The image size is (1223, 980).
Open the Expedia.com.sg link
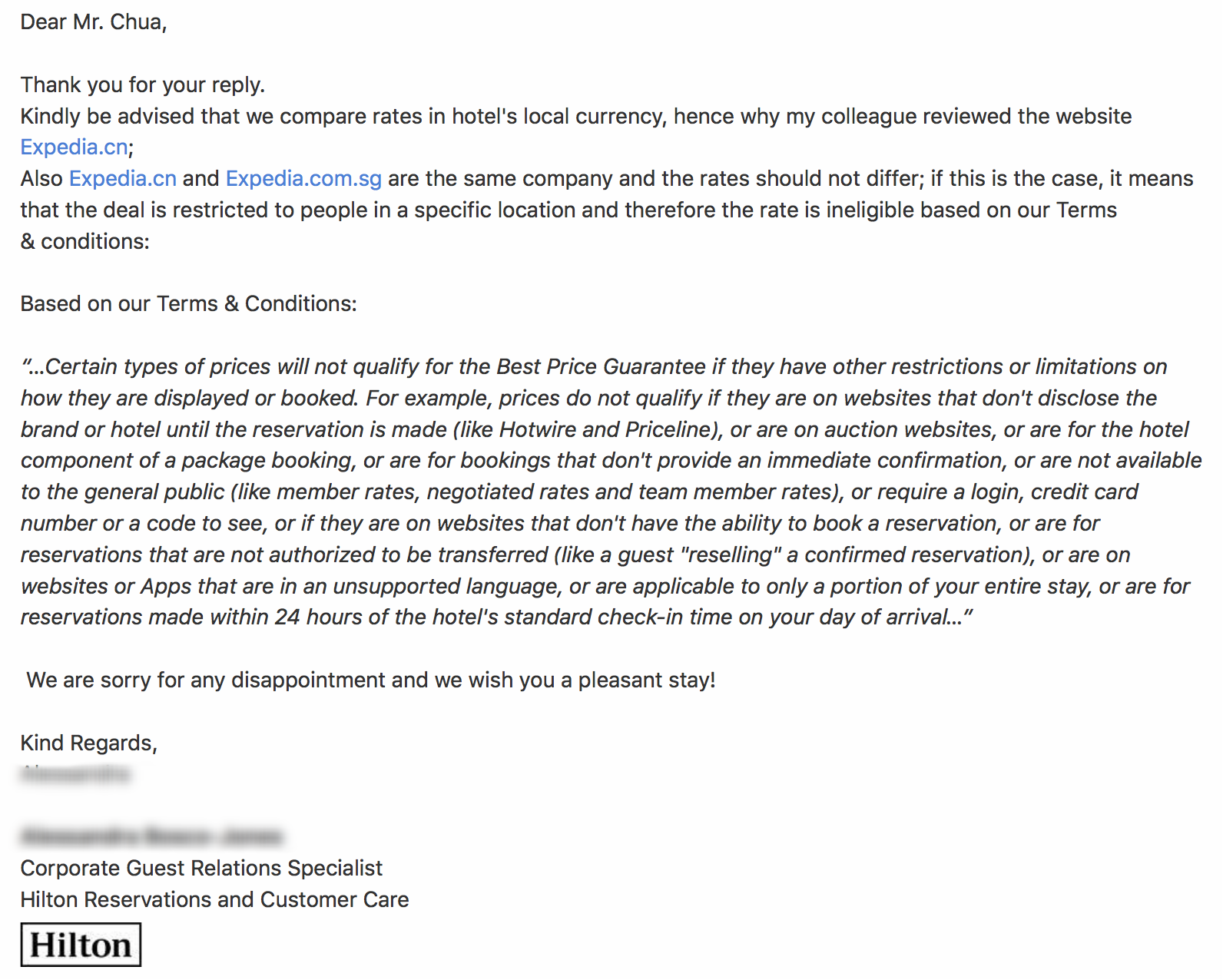pyautogui.click(x=303, y=178)
